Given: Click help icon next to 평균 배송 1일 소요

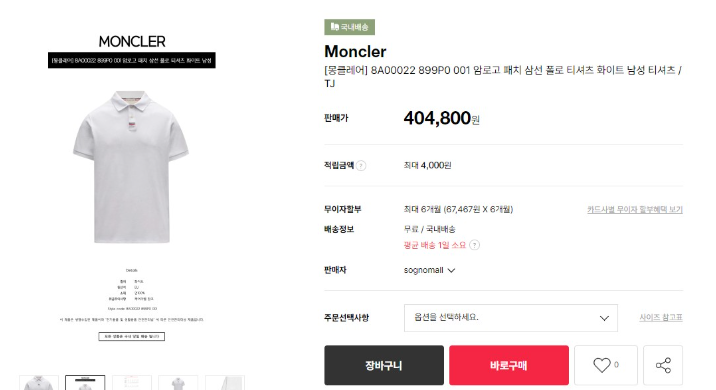Looking at the screenshot, I should pyautogui.click(x=475, y=245).
